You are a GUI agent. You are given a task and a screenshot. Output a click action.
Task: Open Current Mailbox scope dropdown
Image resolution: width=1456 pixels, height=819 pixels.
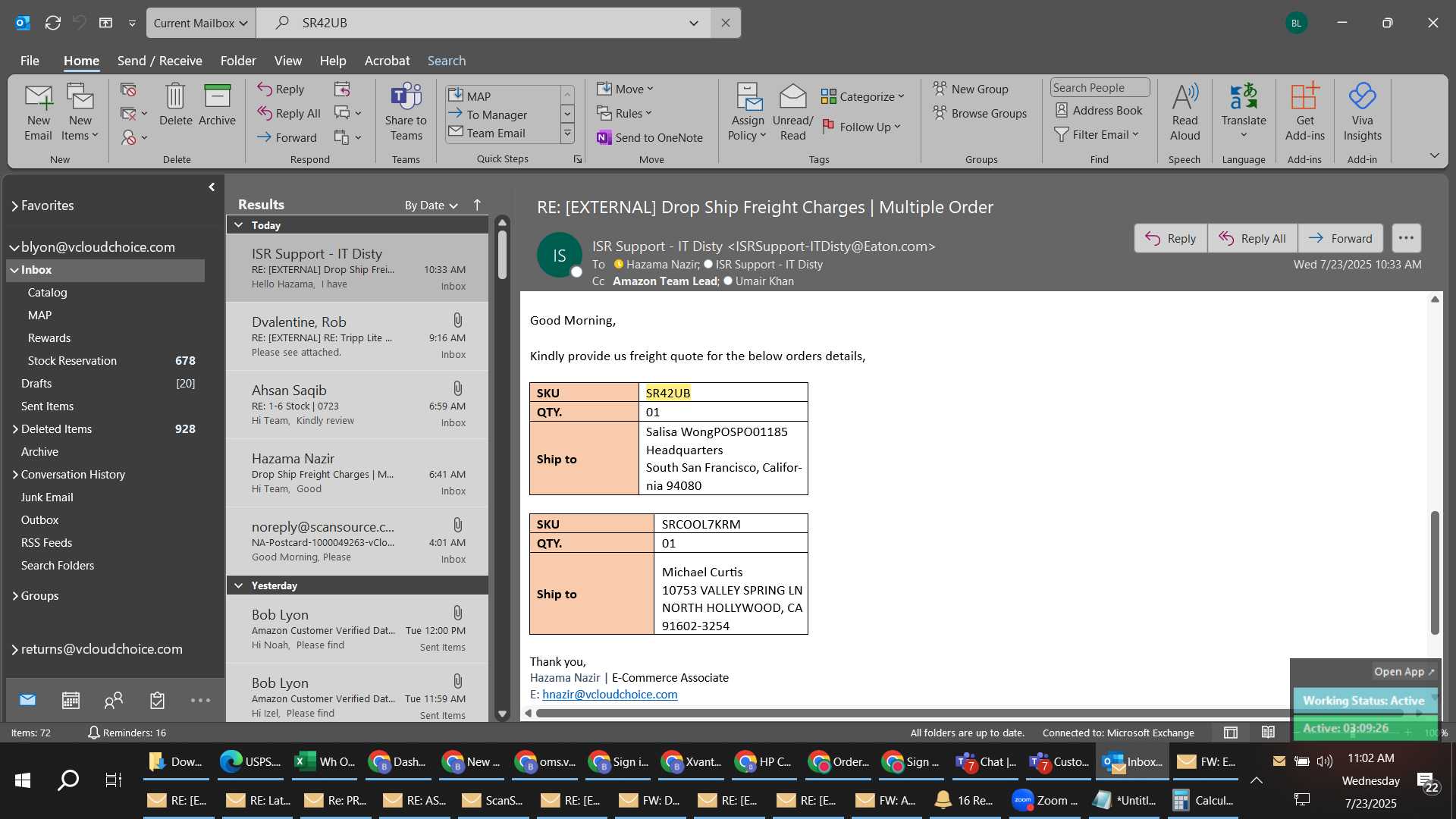[201, 23]
